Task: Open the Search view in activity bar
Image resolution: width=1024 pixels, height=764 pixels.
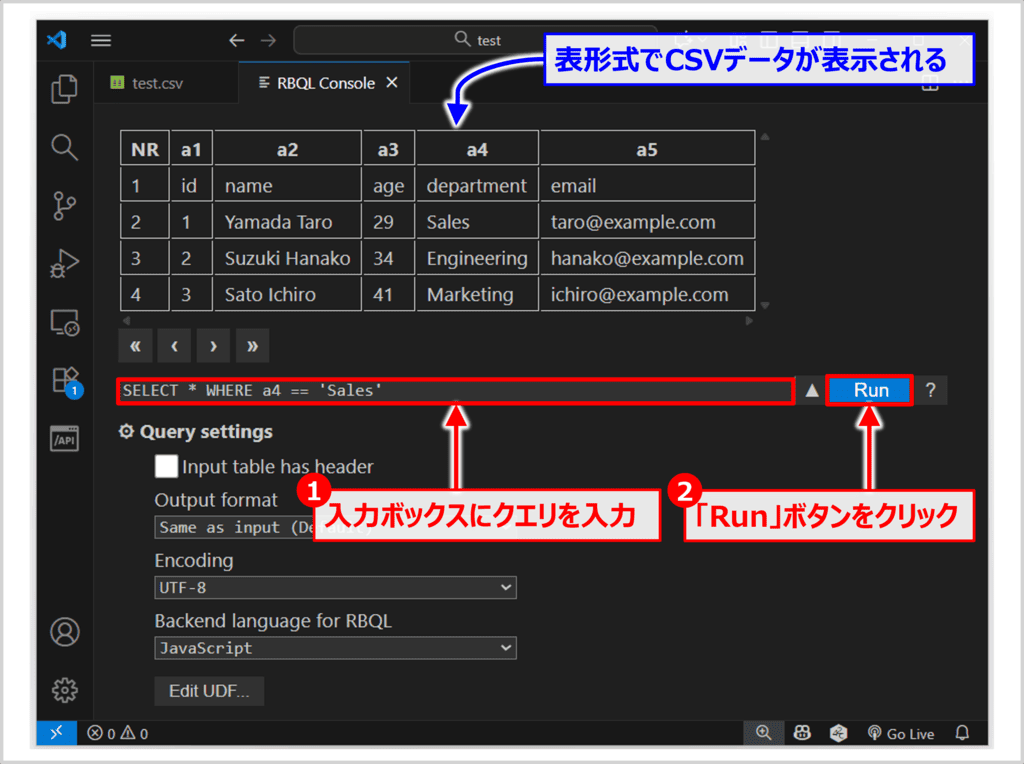Action: tap(65, 148)
